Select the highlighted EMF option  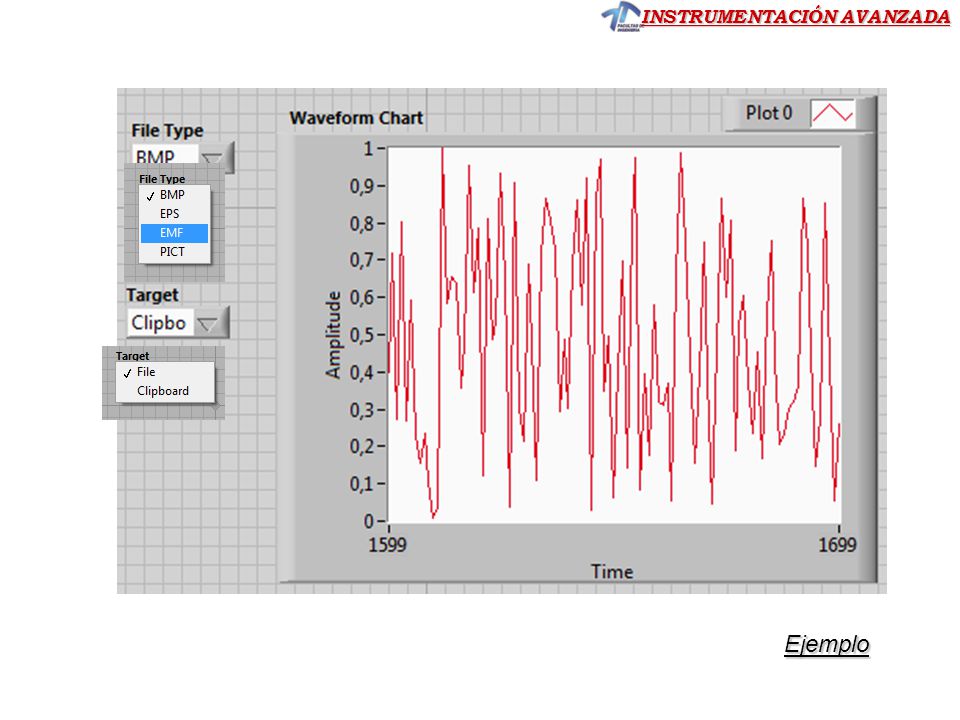(174, 233)
